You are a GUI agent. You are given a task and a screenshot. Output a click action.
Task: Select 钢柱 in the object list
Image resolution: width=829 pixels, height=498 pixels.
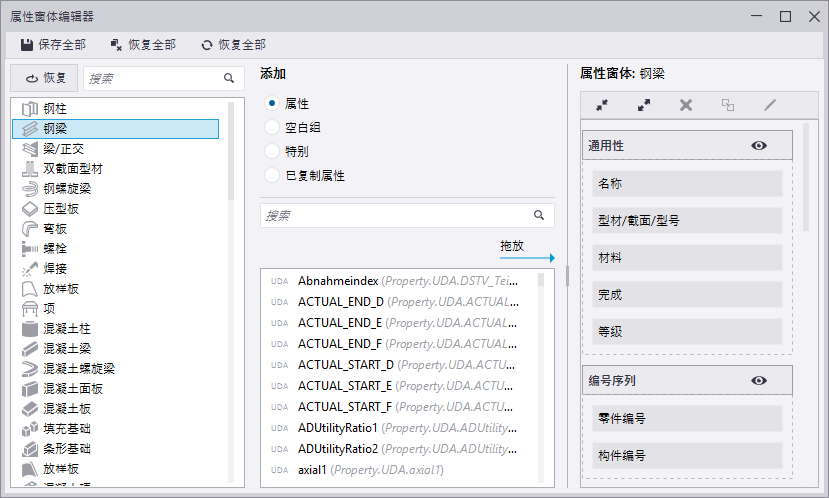(115, 109)
